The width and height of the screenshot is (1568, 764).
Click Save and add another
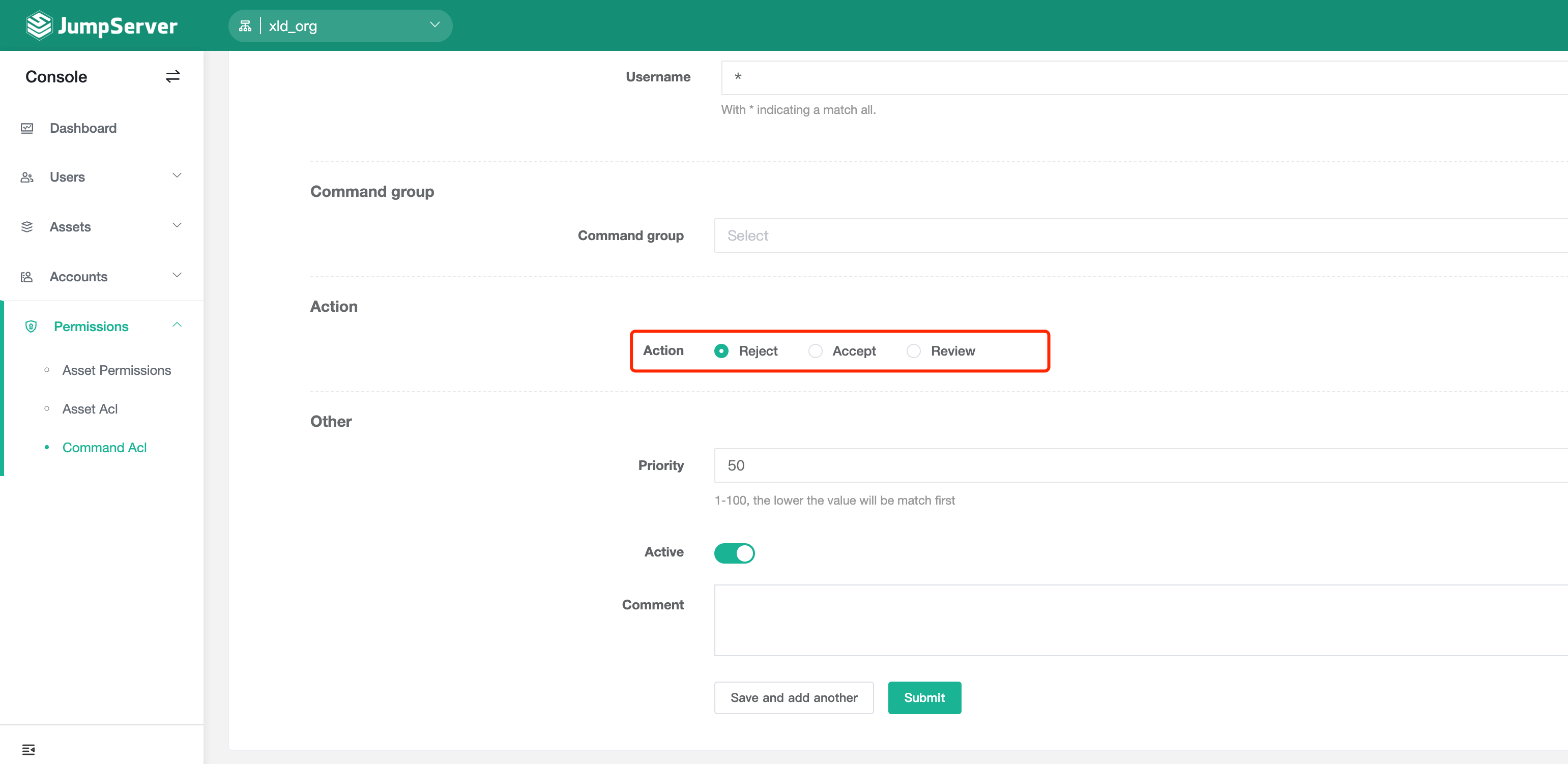tap(794, 698)
